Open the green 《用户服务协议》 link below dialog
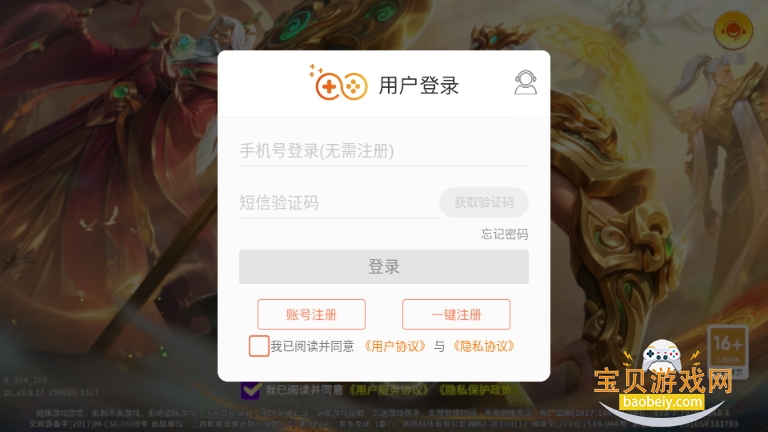 click(388, 390)
